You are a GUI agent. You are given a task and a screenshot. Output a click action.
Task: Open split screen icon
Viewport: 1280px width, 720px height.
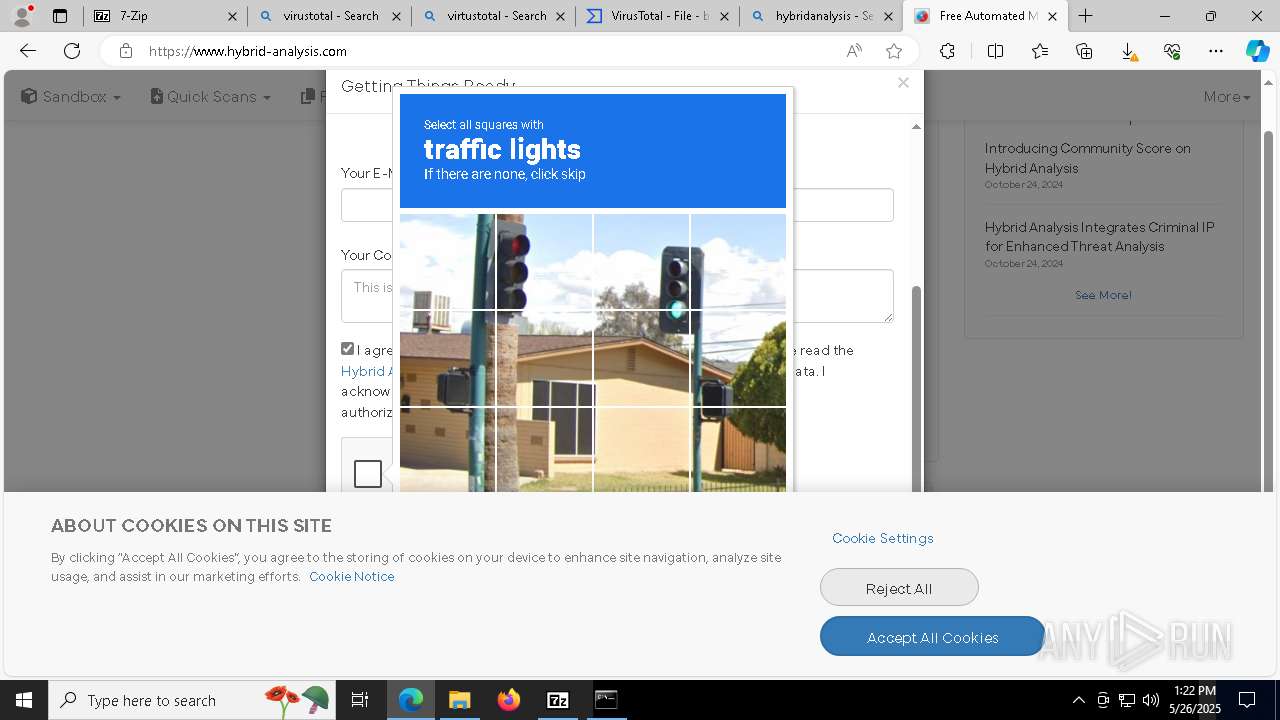tap(996, 51)
